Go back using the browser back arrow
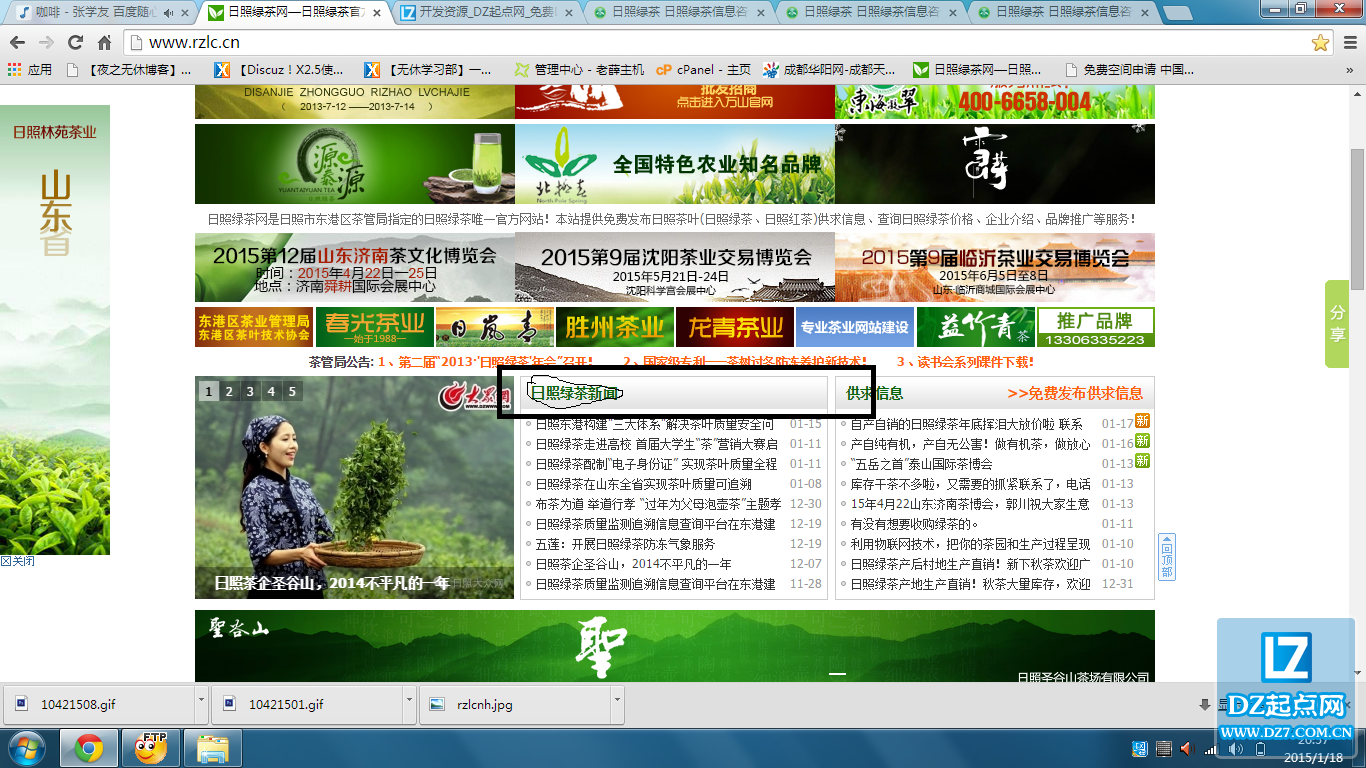This screenshot has width=1366, height=768. (17, 43)
